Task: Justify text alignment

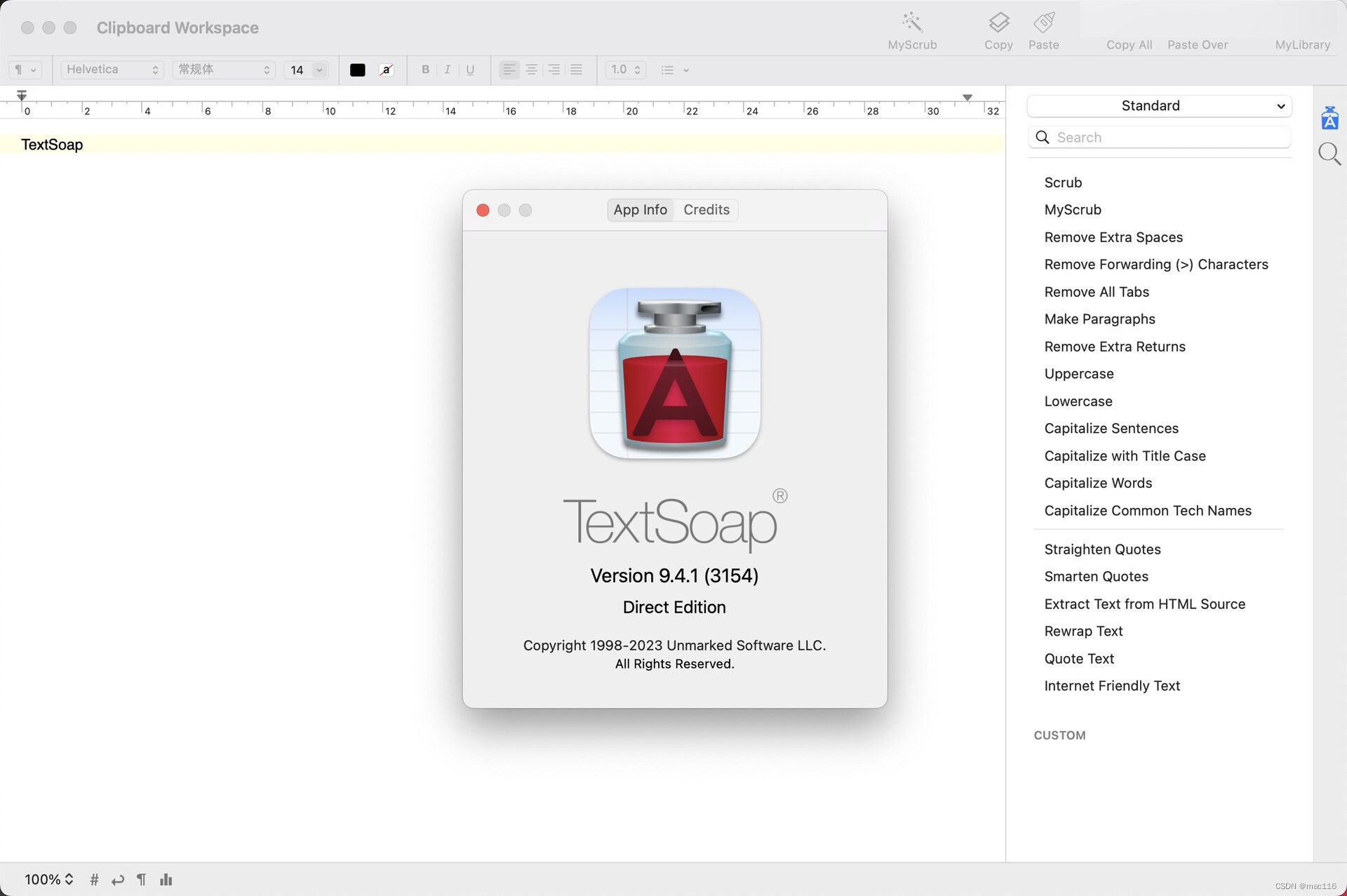Action: (576, 69)
